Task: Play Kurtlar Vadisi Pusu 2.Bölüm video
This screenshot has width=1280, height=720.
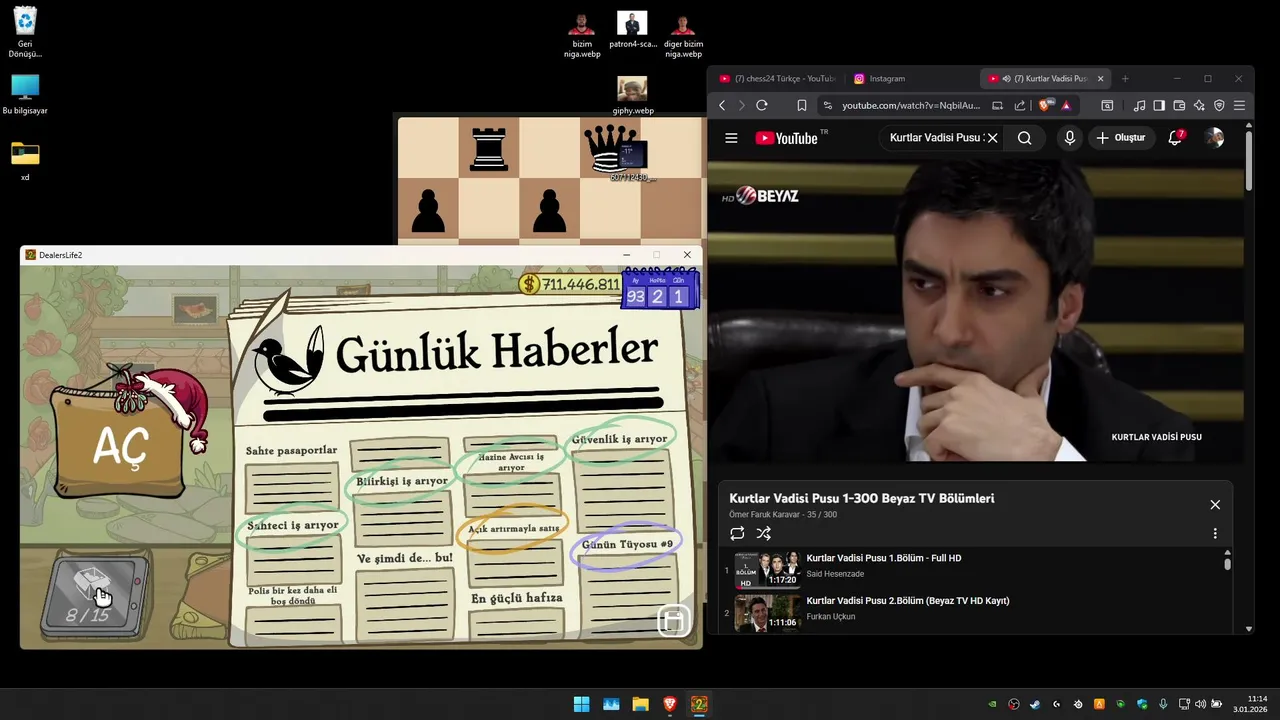Action: click(970, 611)
